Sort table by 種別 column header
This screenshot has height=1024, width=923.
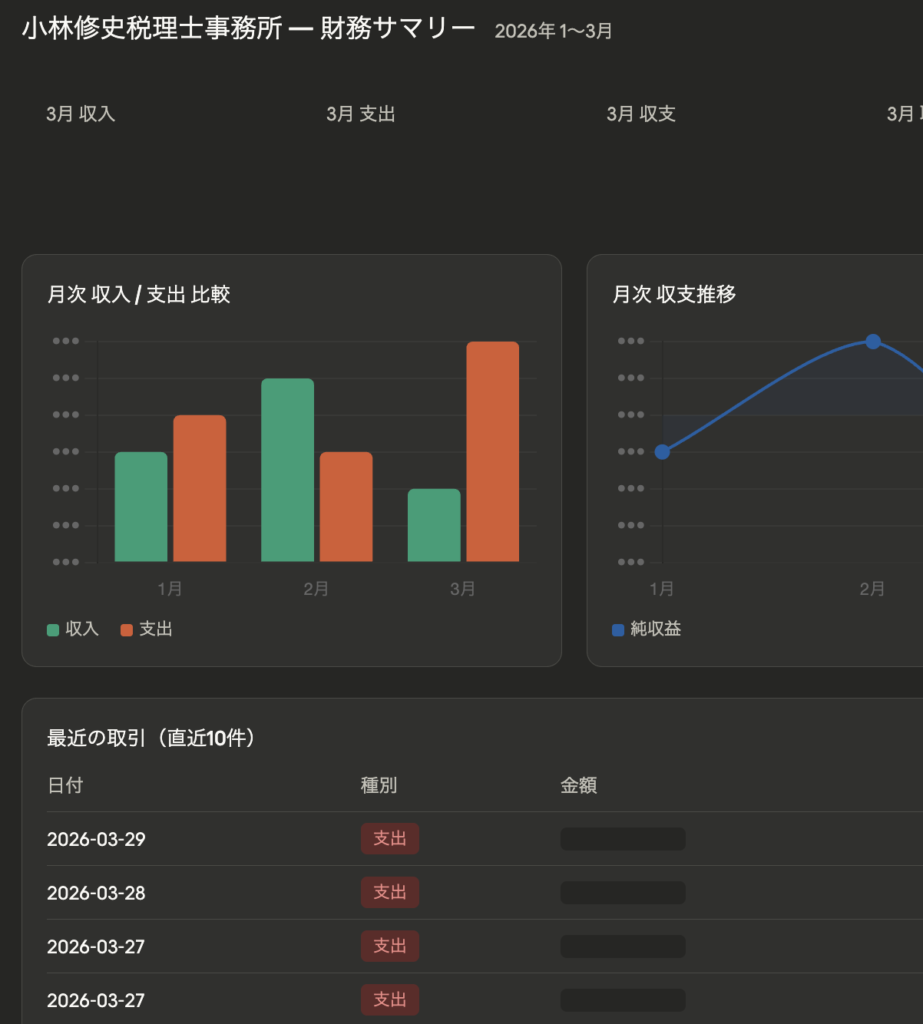(x=379, y=786)
